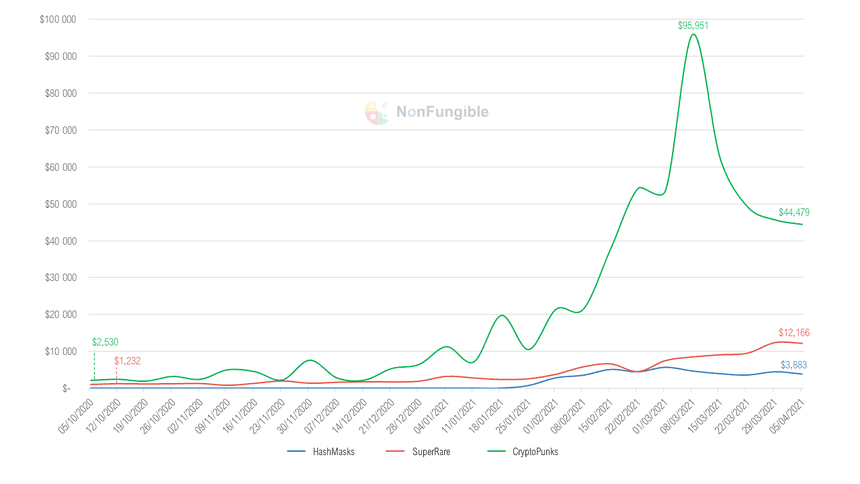
Task: Click the $3,883 HashMasks data label
Action: pyautogui.click(x=794, y=365)
